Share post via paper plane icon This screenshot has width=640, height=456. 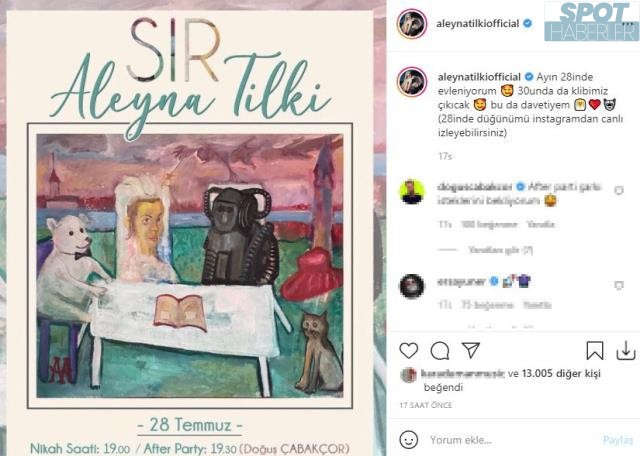point(470,350)
